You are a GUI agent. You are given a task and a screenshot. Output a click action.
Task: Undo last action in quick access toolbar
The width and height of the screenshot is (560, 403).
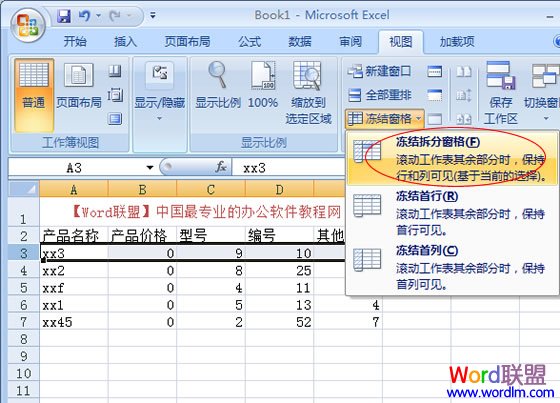click(x=85, y=16)
